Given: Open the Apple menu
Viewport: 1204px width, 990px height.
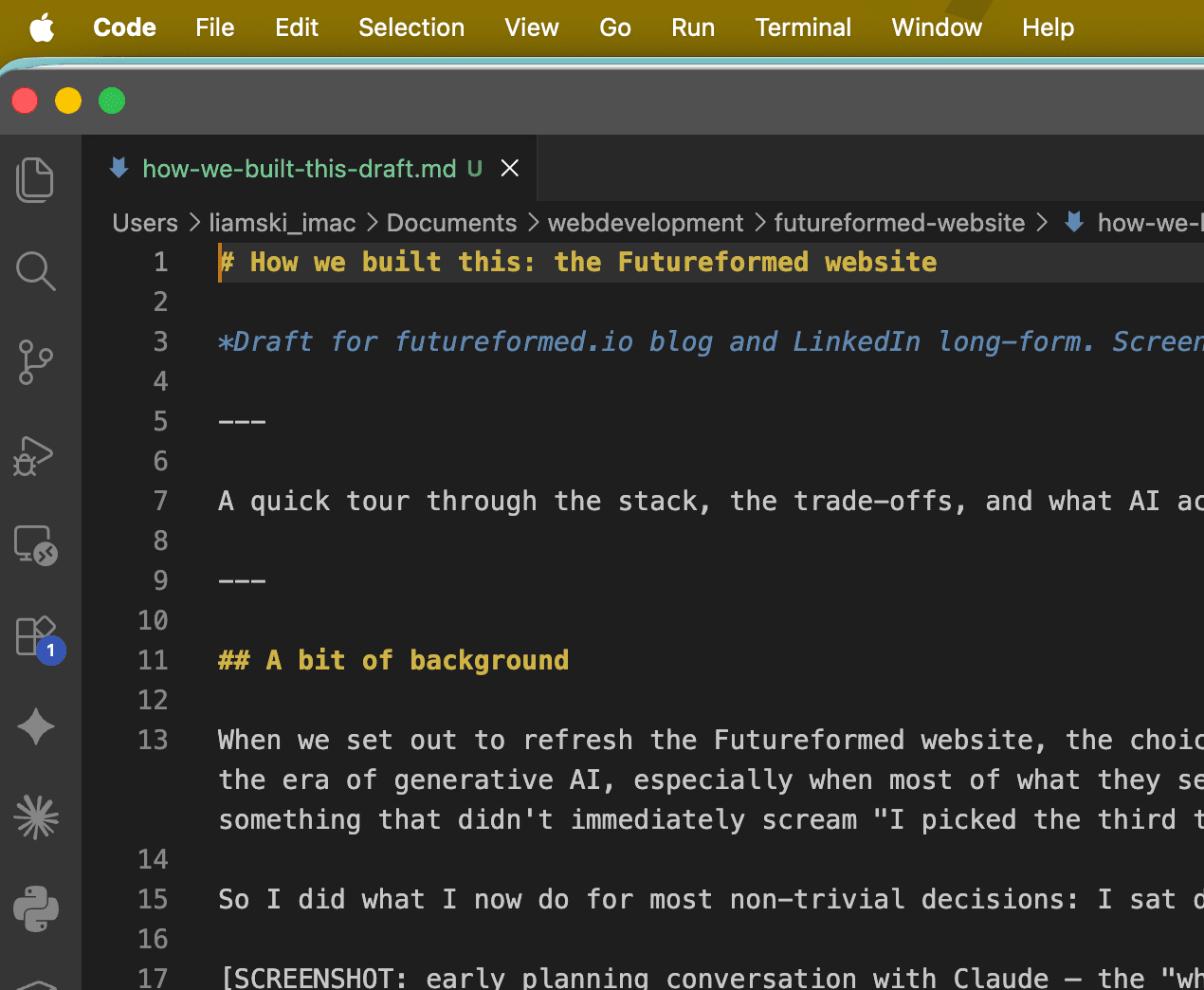Looking at the screenshot, I should (42, 27).
